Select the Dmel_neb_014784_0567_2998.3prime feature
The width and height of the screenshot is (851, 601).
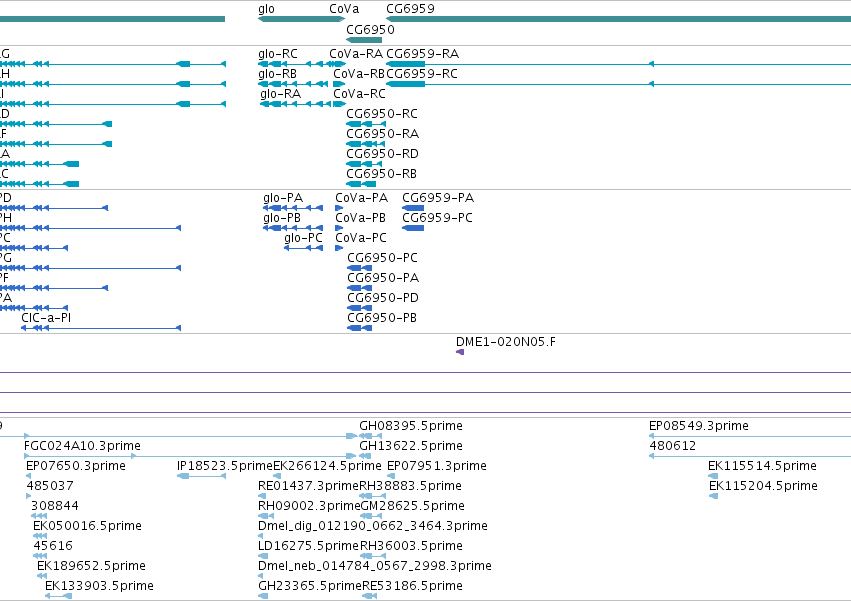261,576
